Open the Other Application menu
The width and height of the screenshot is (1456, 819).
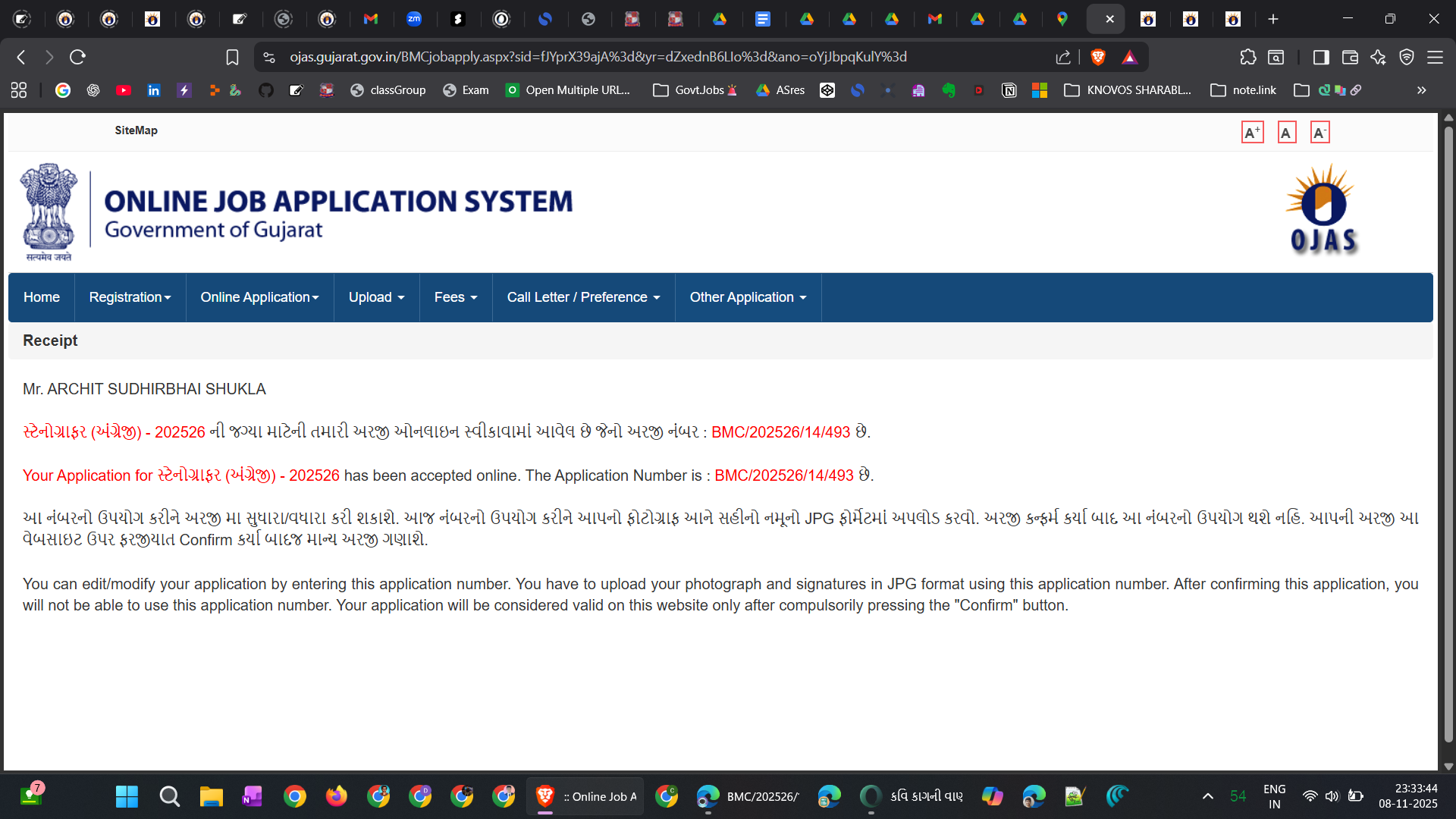pos(747,297)
